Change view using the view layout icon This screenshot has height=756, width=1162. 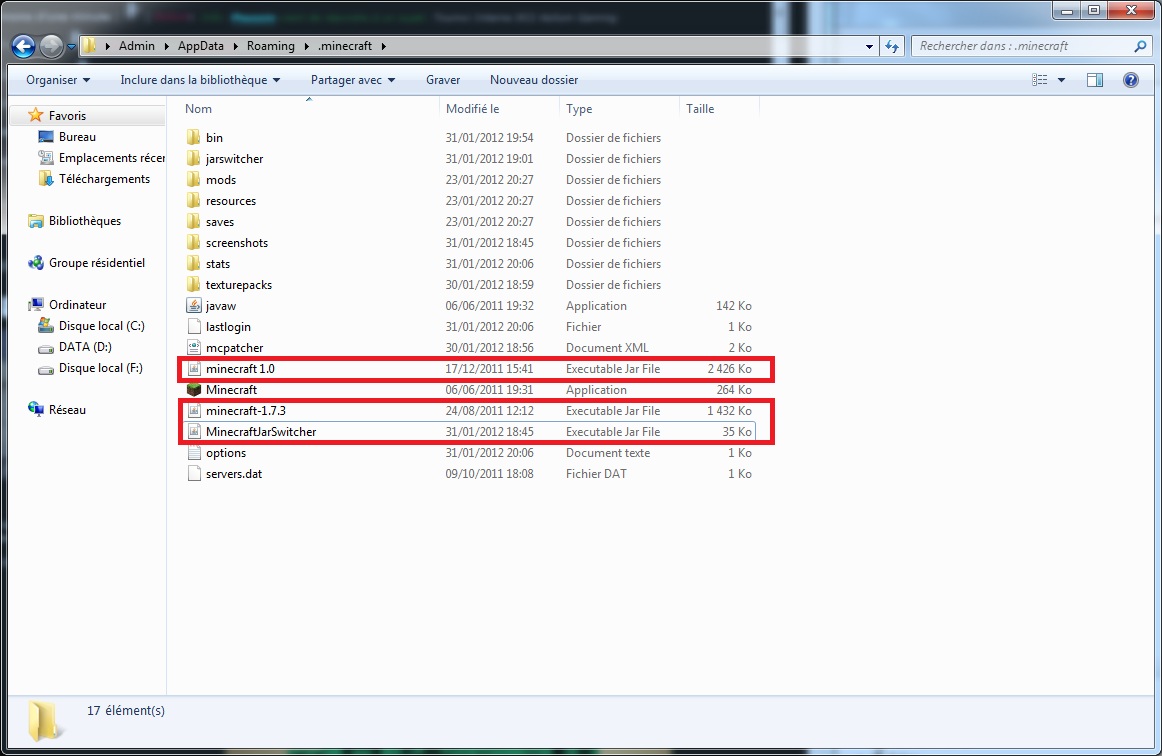click(x=1040, y=80)
